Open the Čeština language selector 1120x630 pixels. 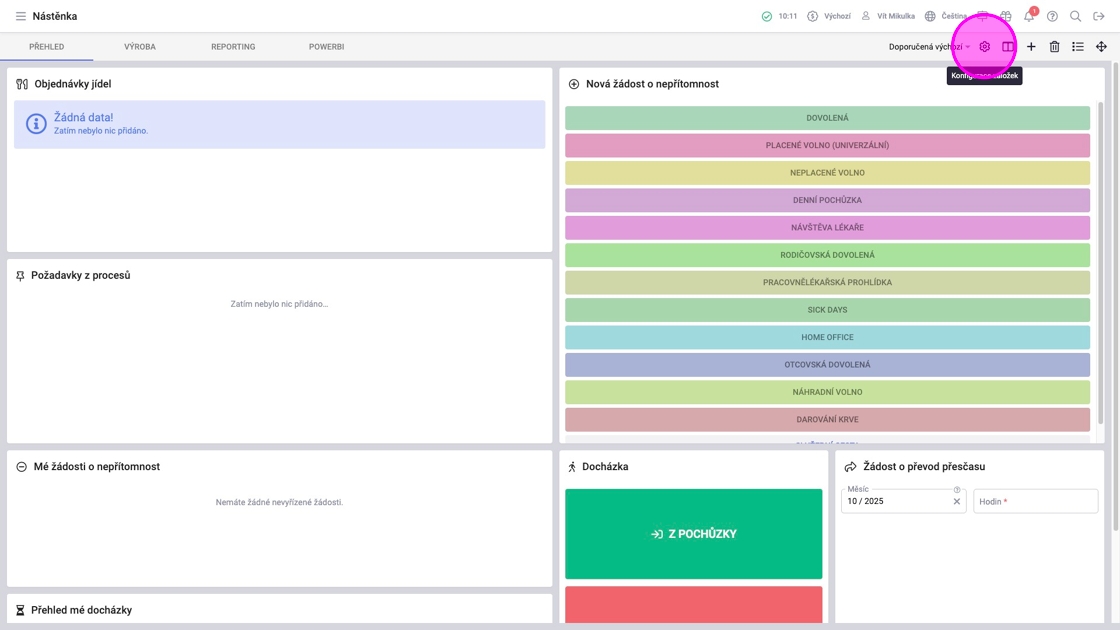(946, 16)
